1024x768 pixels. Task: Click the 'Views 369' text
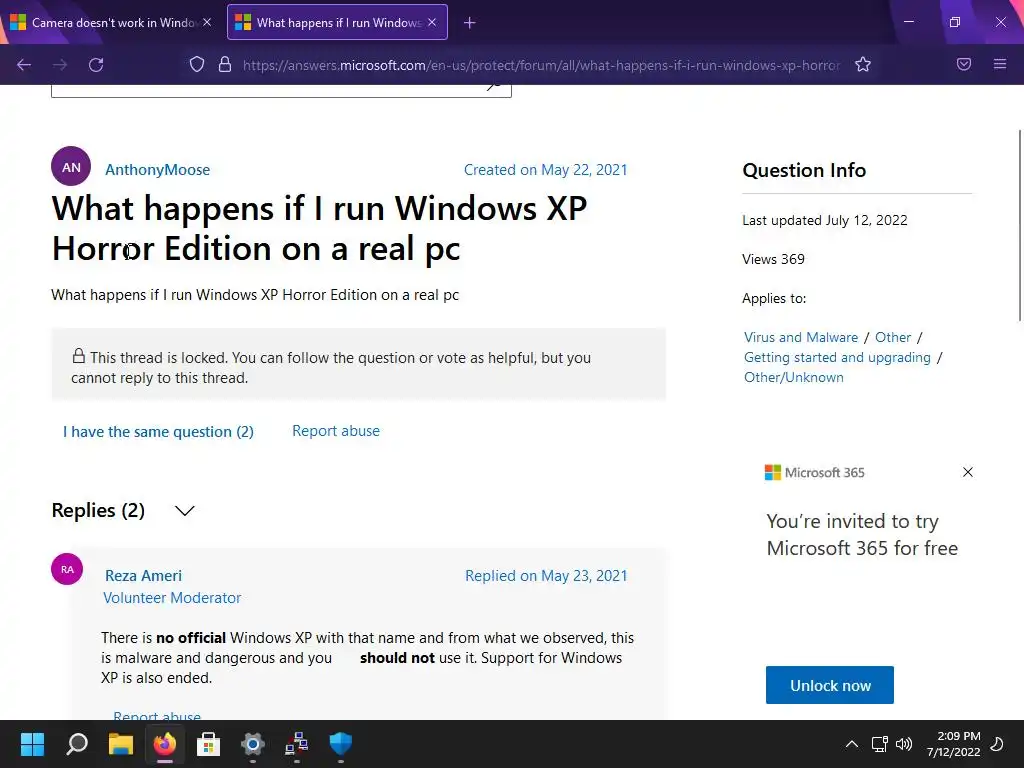click(773, 259)
